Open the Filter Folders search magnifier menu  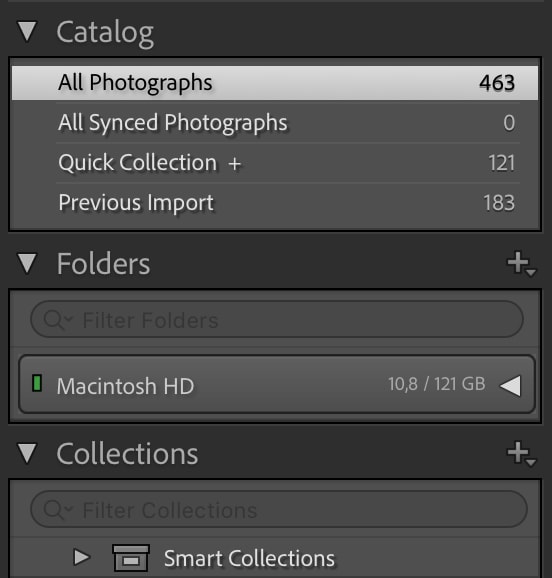coord(58,320)
